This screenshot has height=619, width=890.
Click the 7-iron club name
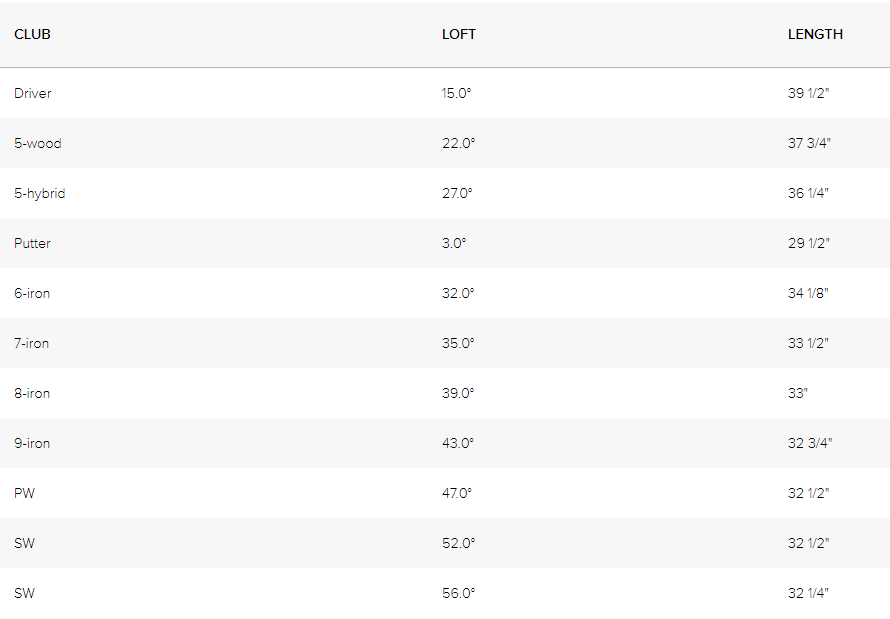32,343
